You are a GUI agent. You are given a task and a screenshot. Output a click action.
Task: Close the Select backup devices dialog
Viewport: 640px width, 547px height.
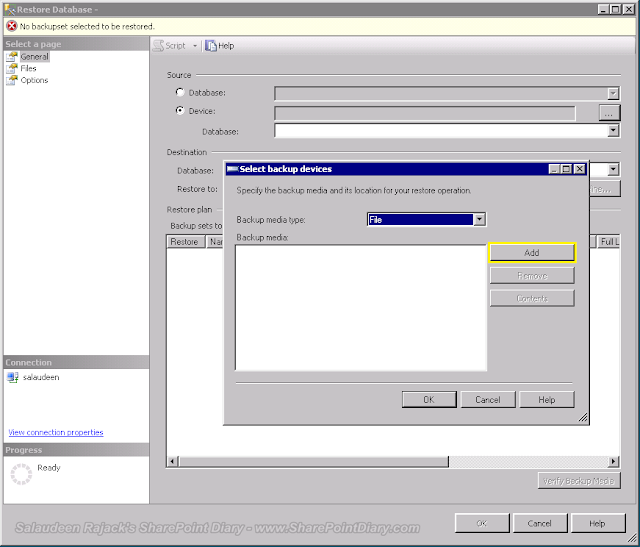580,169
